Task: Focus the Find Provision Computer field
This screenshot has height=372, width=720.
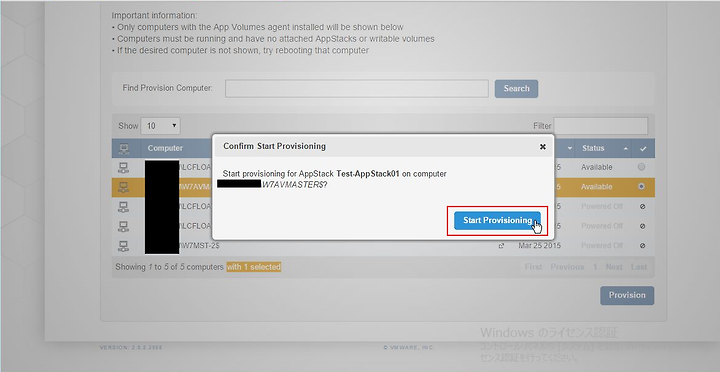Action: coord(356,89)
